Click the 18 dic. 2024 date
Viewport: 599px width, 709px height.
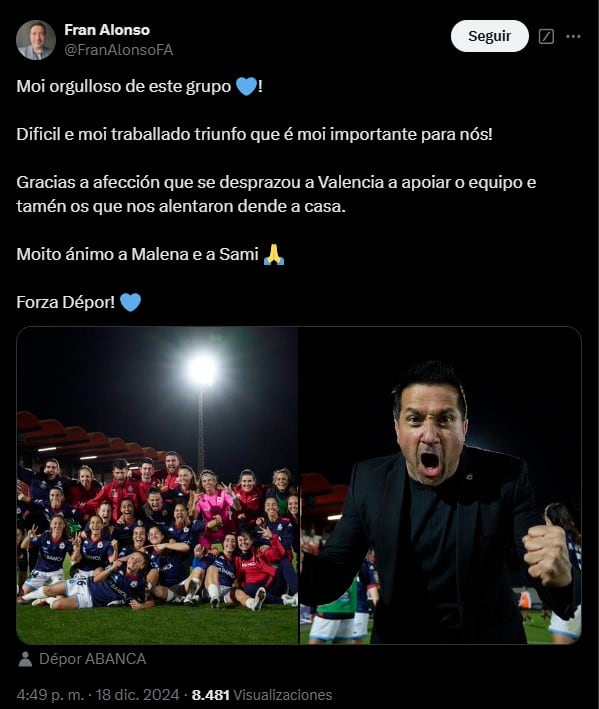tap(137, 695)
